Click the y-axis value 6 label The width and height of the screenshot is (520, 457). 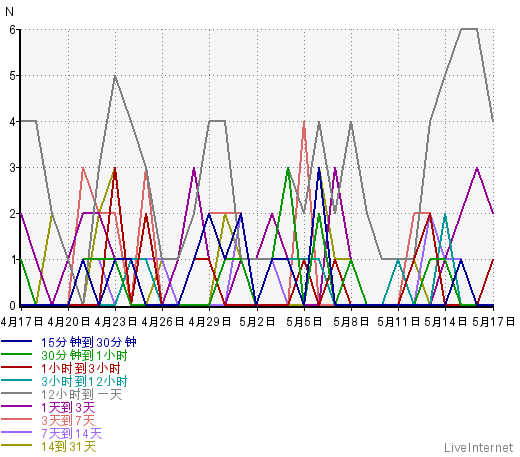pyautogui.click(x=12, y=30)
